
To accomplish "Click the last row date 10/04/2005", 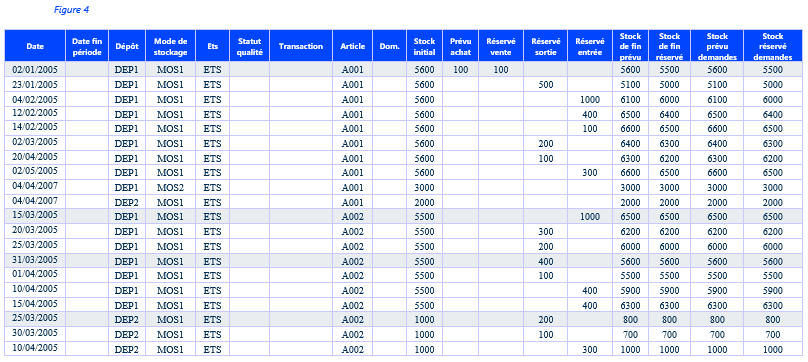I will [x=35, y=348].
